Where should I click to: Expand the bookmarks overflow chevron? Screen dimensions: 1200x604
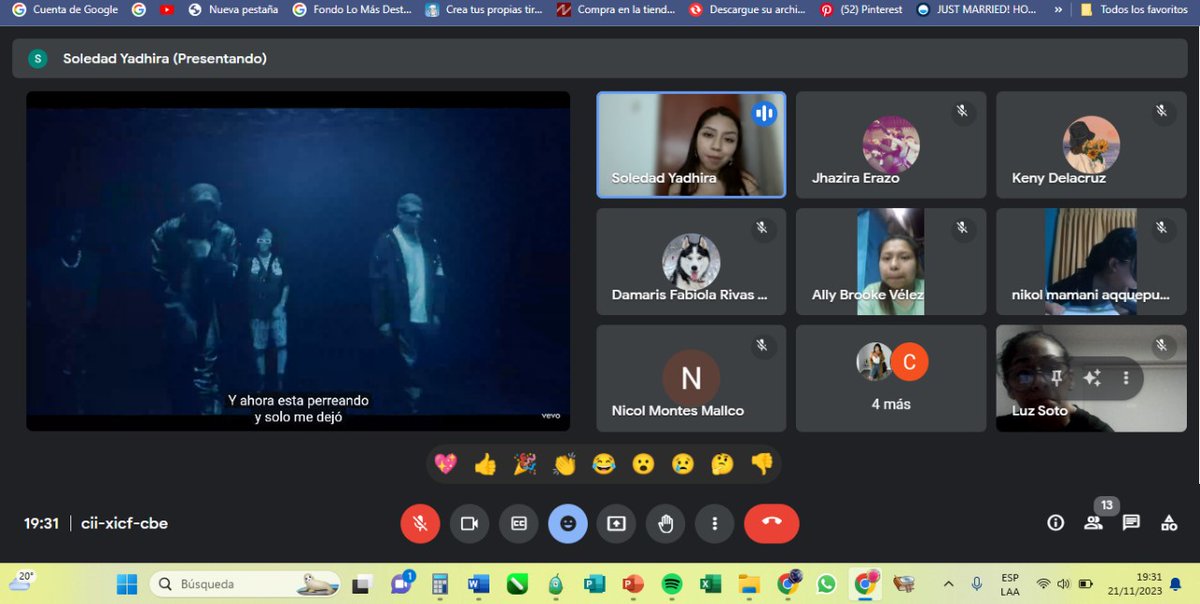tap(1059, 9)
